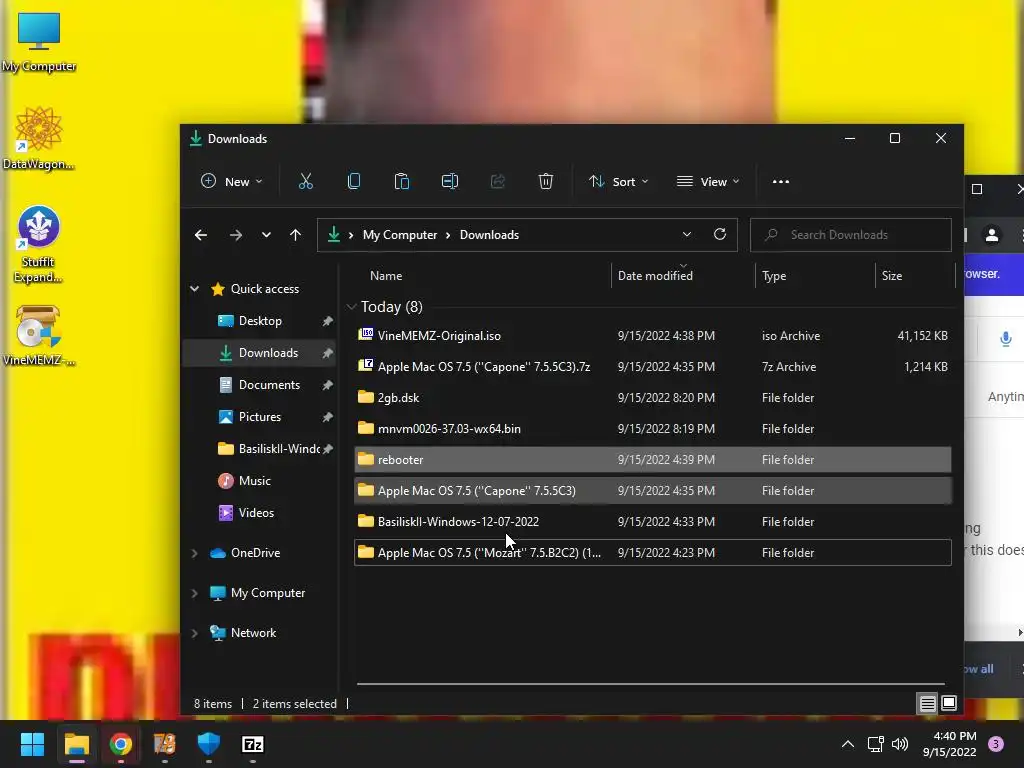1024x768 pixels.
Task: Click Downloads in address breadcrumb
Action: 489,234
